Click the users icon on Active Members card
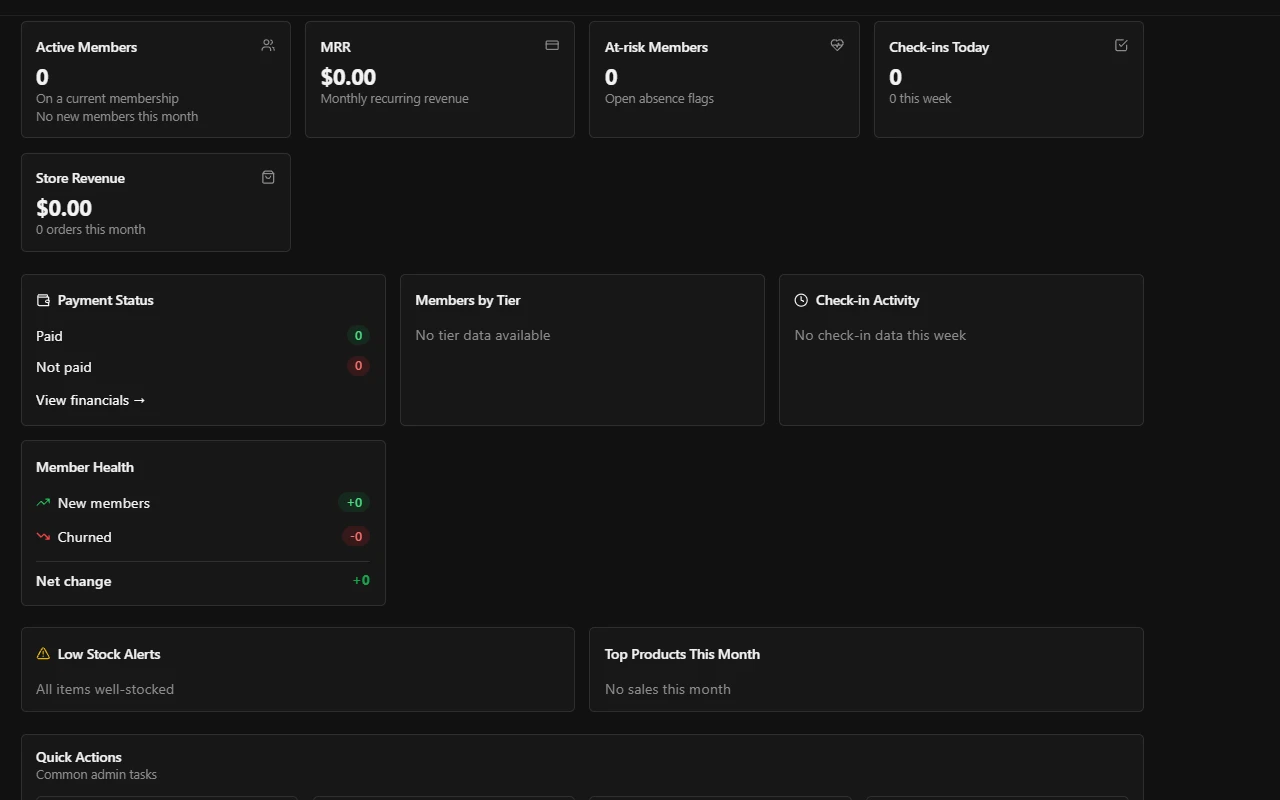This screenshot has height=800, width=1280. coord(268,45)
